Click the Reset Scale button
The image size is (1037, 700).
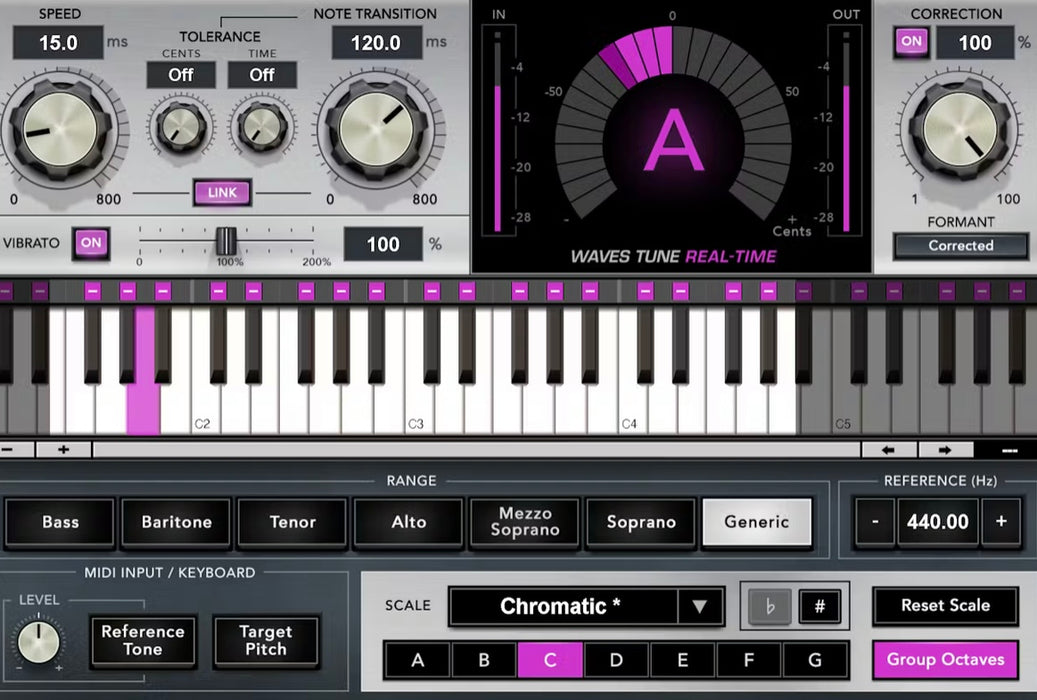click(x=945, y=605)
